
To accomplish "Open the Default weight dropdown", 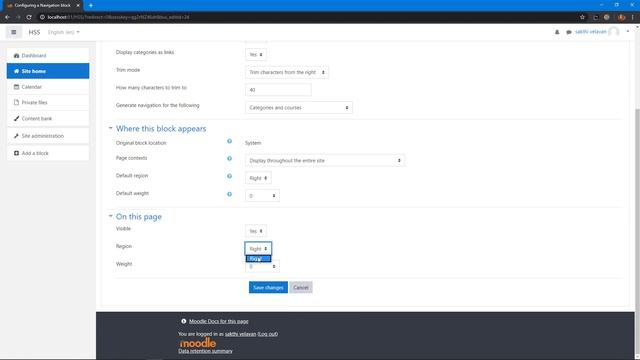I will click(x=262, y=196).
